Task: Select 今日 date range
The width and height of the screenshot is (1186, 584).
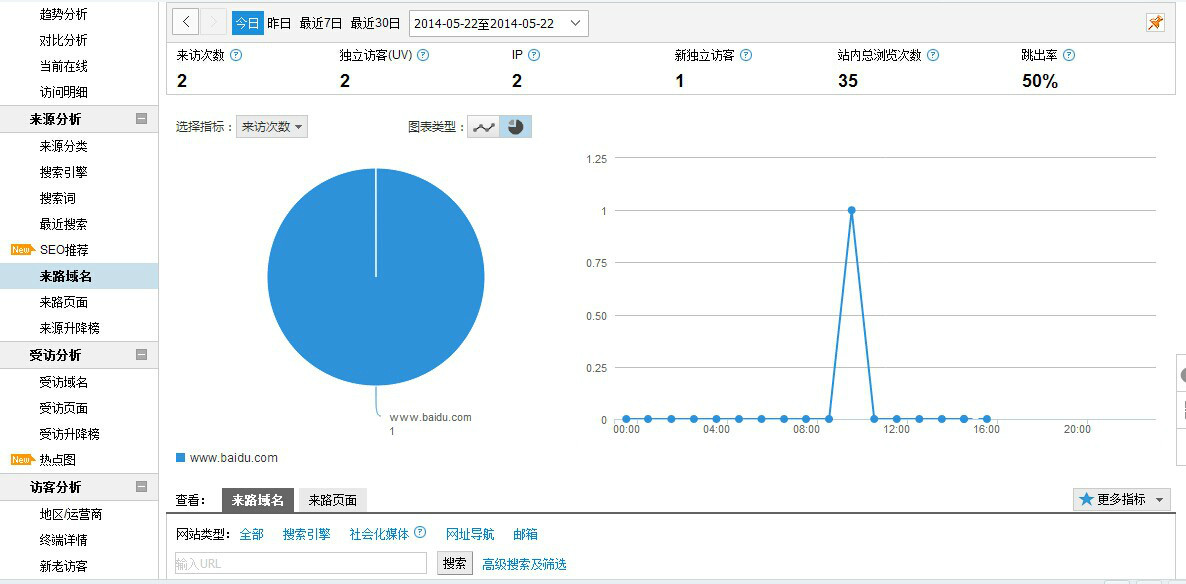Action: pyautogui.click(x=247, y=23)
